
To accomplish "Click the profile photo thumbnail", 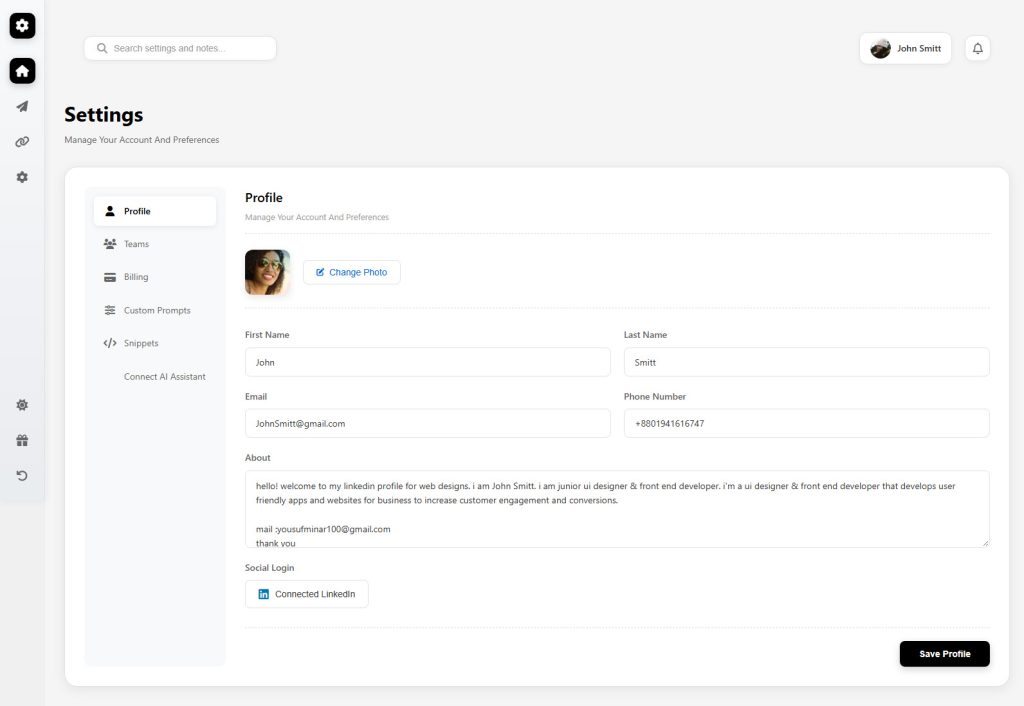I will pos(268,272).
